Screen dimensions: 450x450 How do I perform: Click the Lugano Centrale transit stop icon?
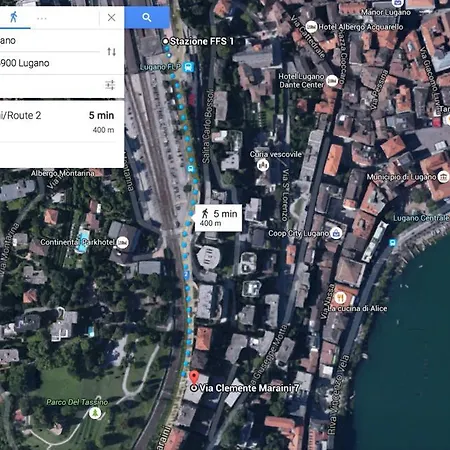(393, 242)
